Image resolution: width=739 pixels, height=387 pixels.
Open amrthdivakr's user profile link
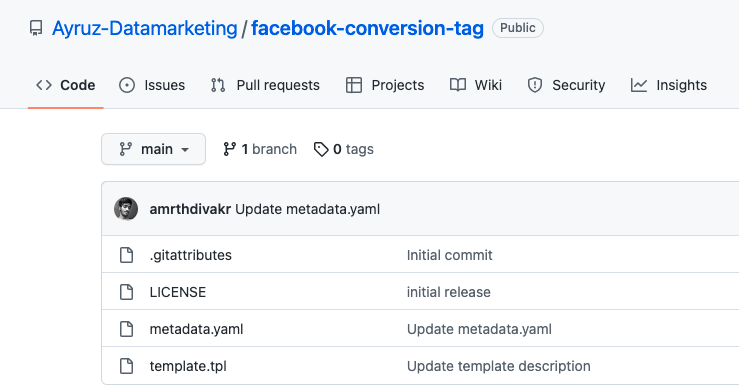[190, 209]
